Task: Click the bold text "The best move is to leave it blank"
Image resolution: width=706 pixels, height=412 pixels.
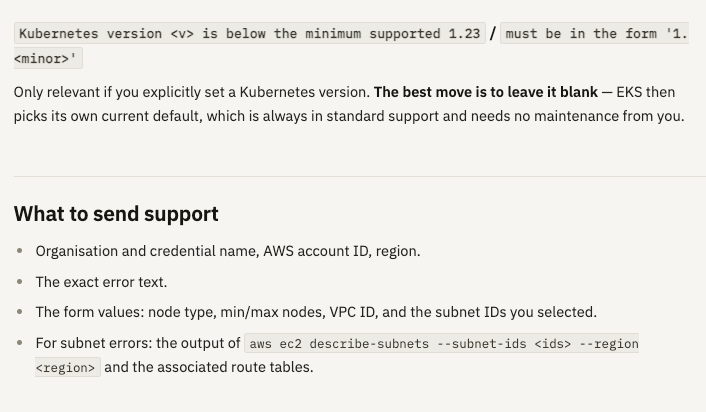Action: coord(486,92)
